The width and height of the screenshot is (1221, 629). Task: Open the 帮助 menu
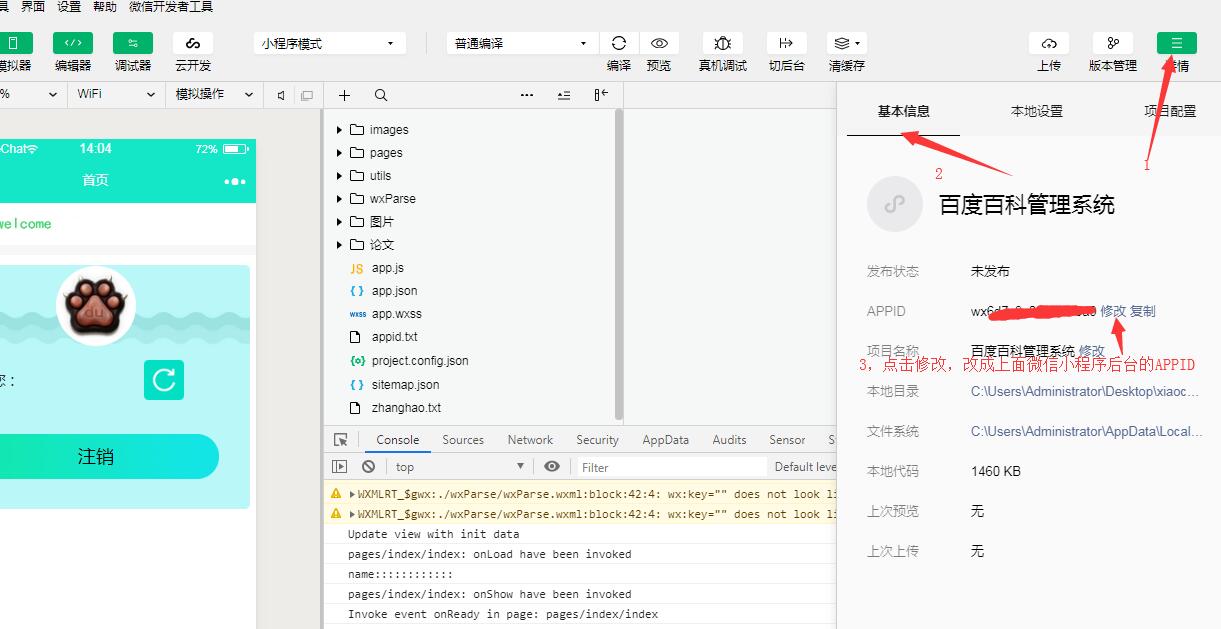[104, 7]
